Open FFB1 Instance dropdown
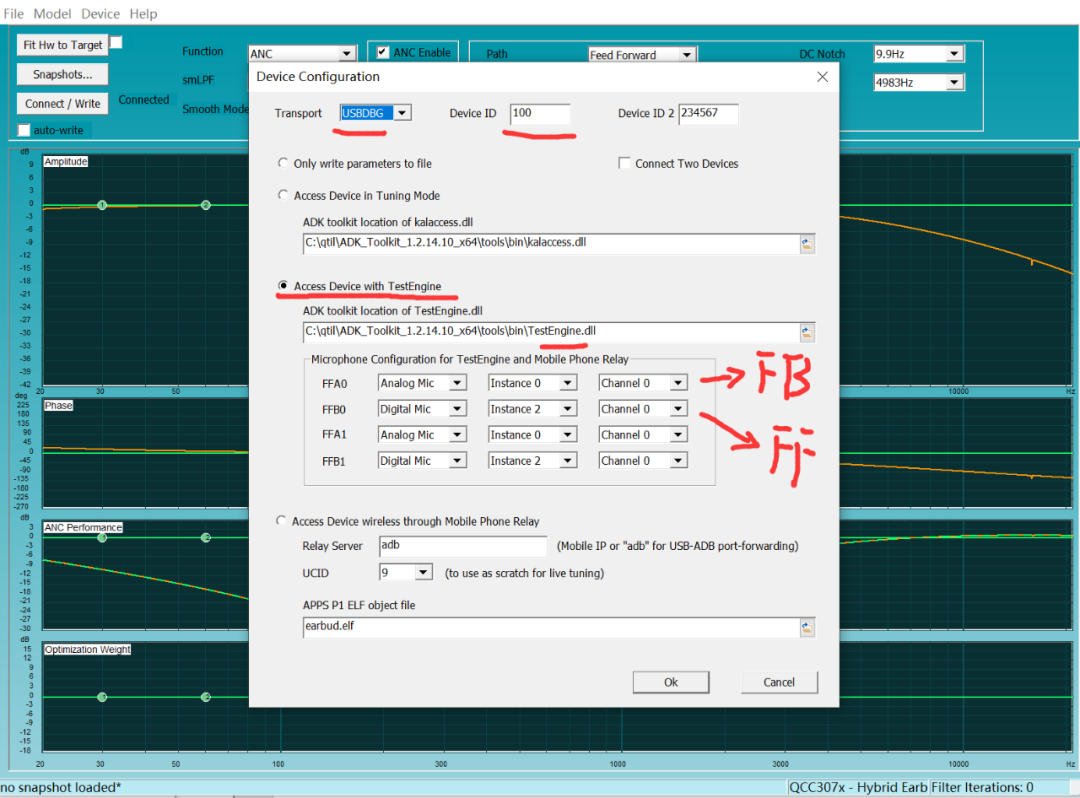The image size is (1080, 798). (x=568, y=461)
